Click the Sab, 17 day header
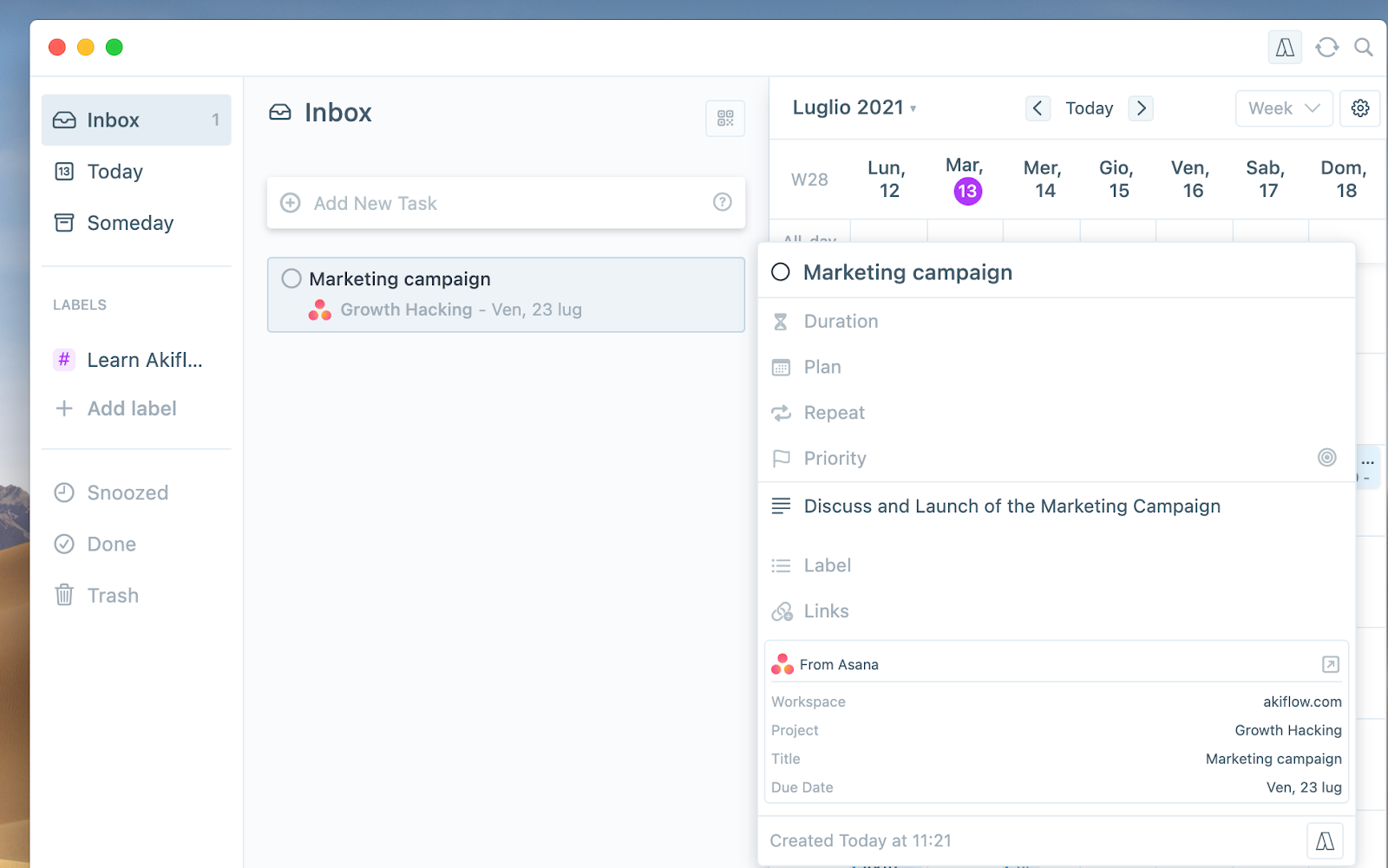 1267,179
